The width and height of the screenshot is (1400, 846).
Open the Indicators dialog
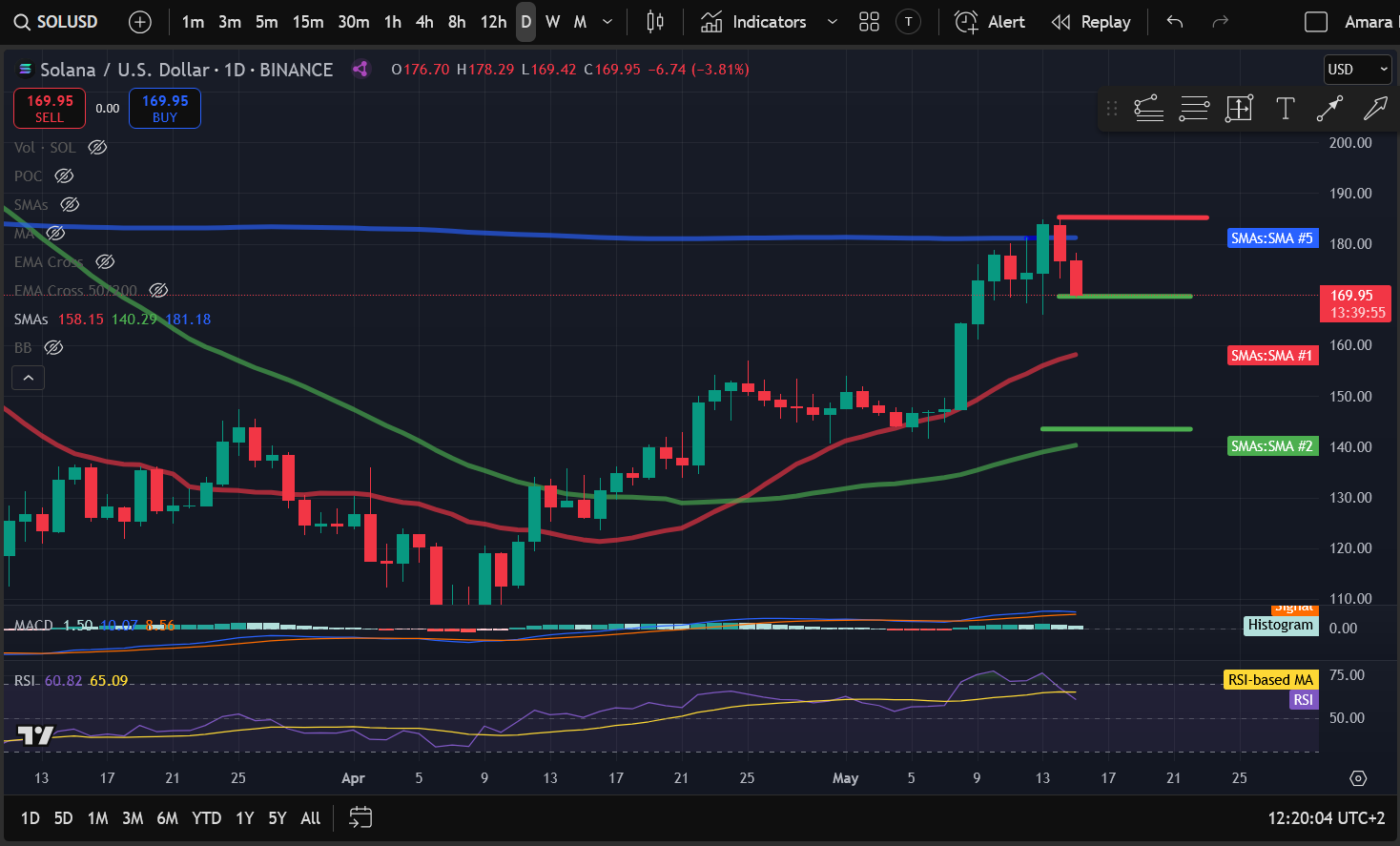click(x=753, y=22)
